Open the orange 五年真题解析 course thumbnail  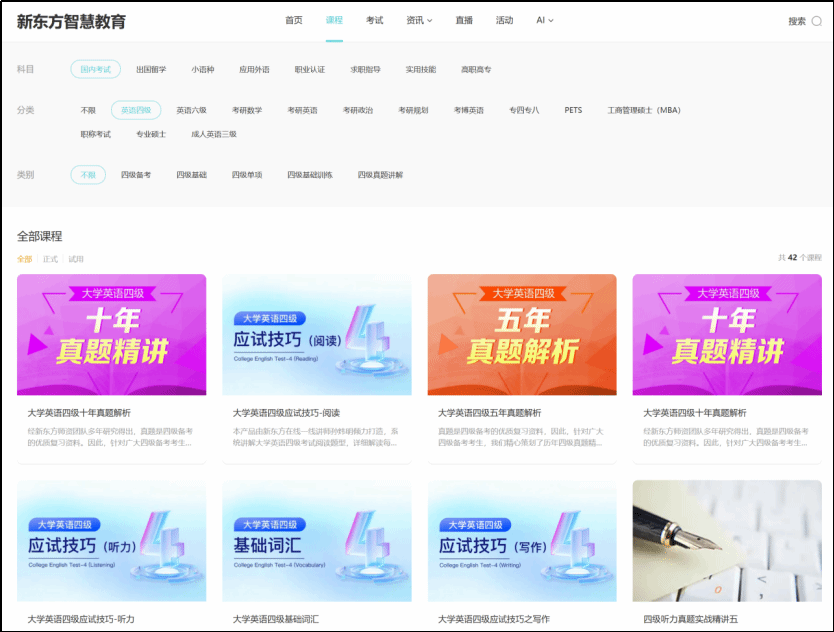tap(522, 334)
